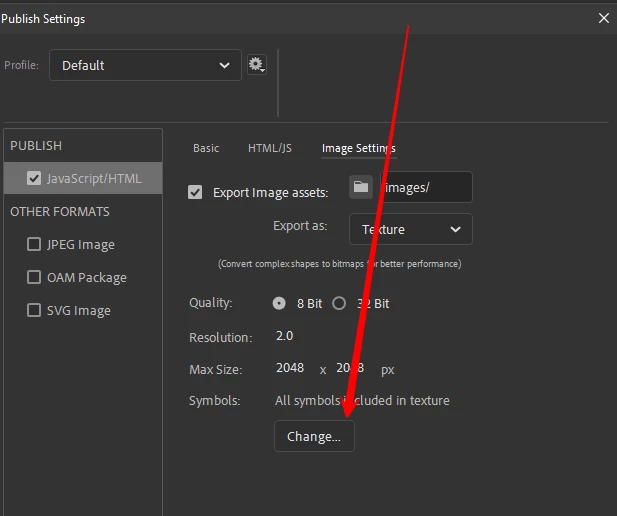The width and height of the screenshot is (617, 516).
Task: Click the Max Size width 2048
Action: [x=290, y=368]
